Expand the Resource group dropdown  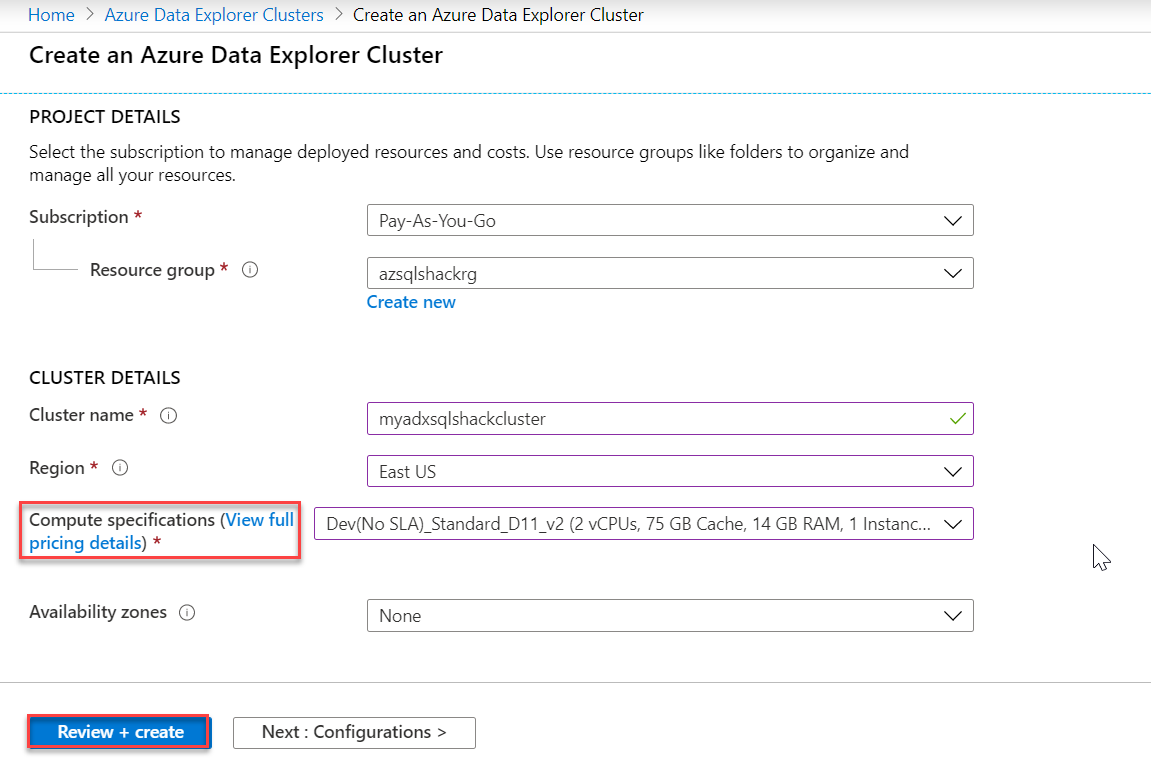pyautogui.click(x=669, y=272)
